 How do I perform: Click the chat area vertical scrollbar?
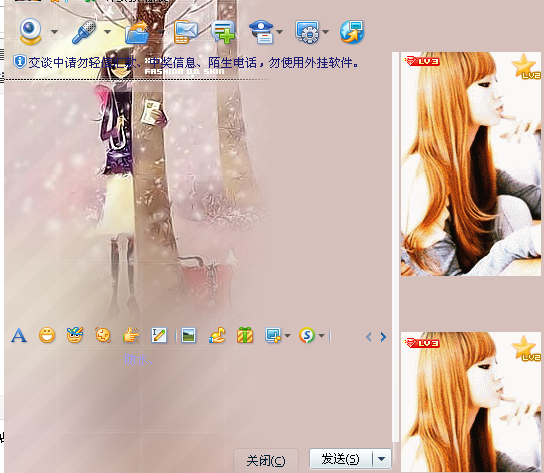(396, 247)
